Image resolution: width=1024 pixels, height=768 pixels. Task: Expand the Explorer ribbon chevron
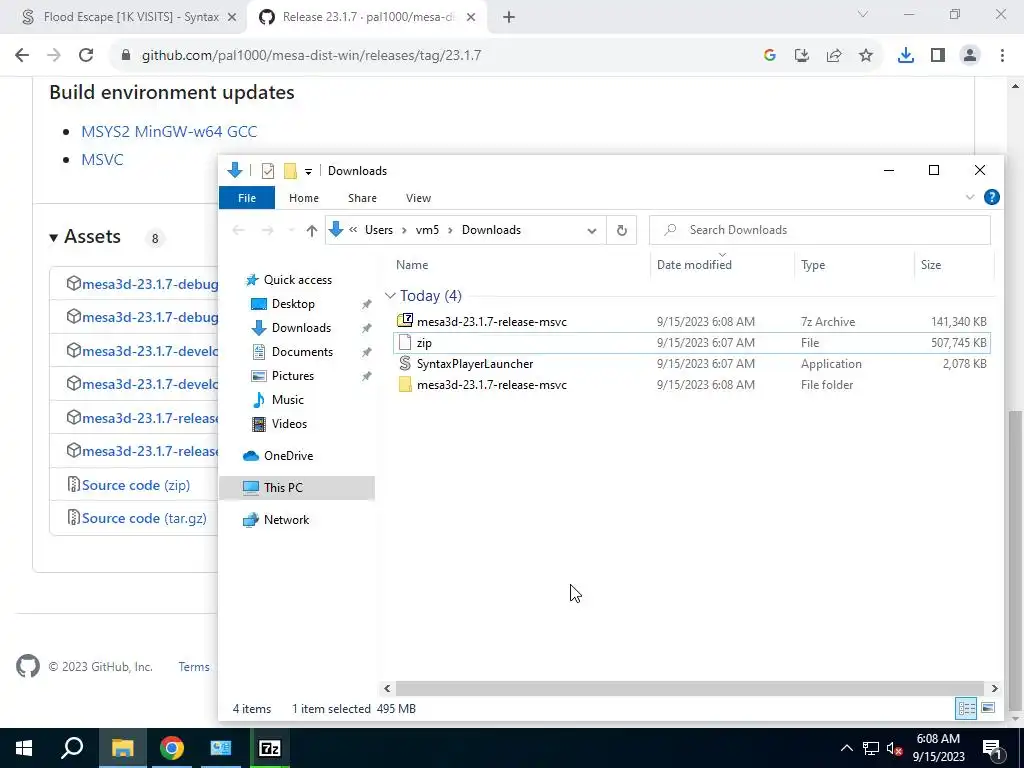pos(970,197)
